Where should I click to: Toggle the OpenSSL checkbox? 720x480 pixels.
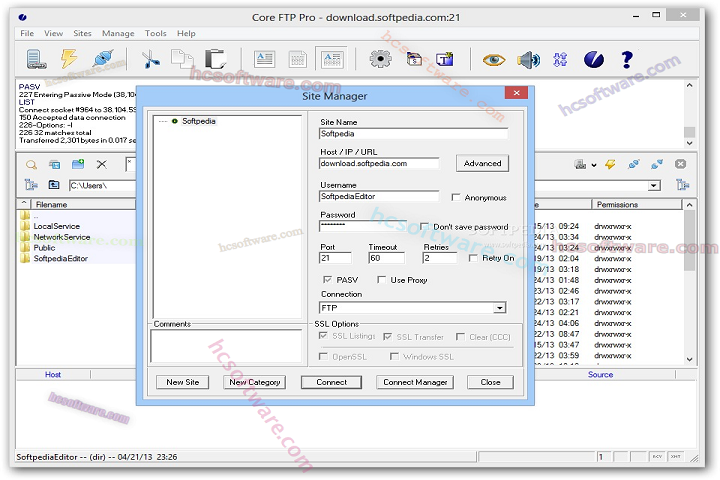click(323, 356)
